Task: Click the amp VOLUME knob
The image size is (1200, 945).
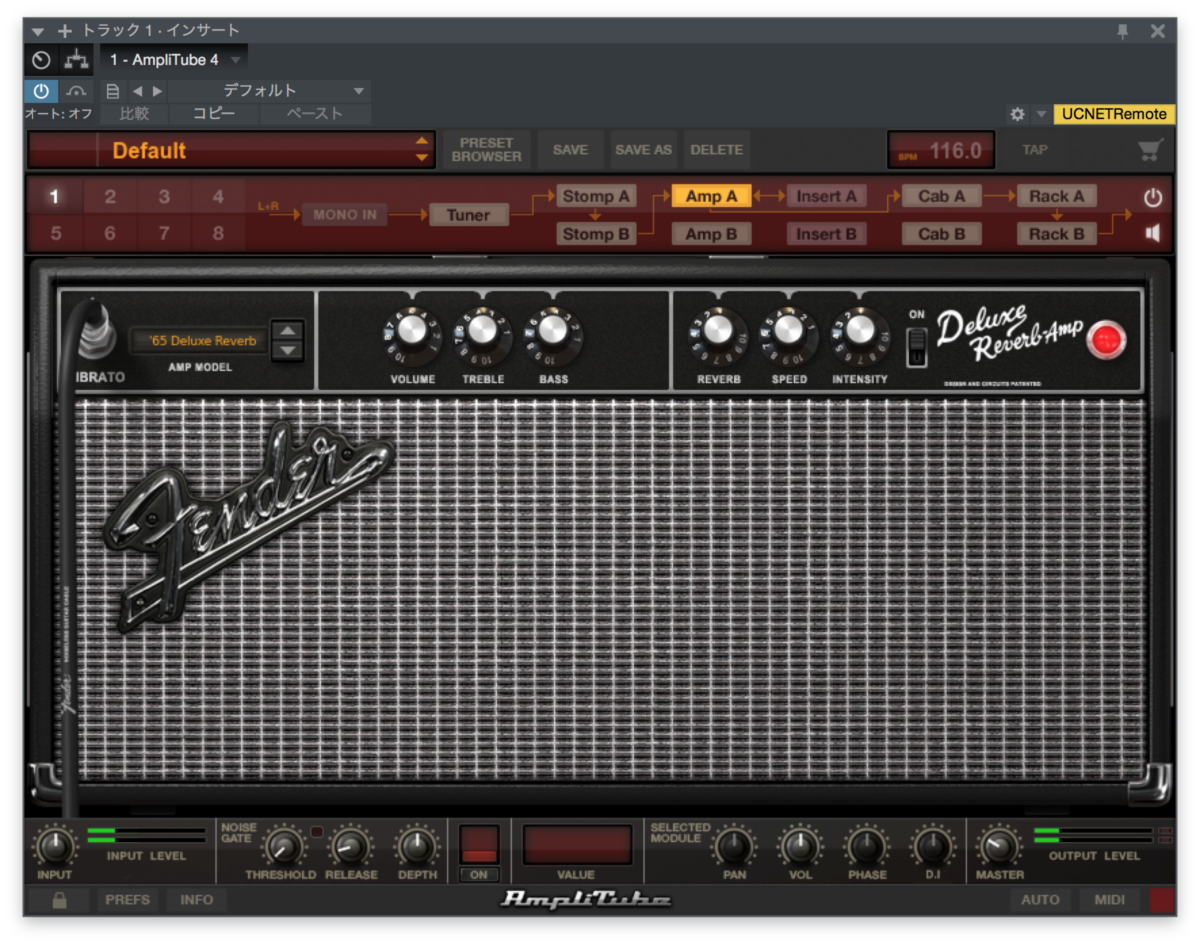Action: (412, 333)
